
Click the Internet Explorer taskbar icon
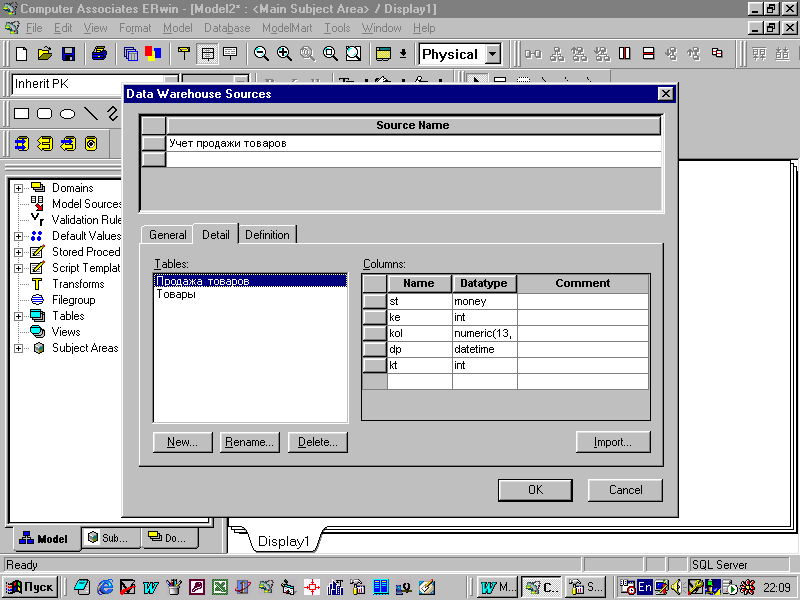tap(105, 587)
